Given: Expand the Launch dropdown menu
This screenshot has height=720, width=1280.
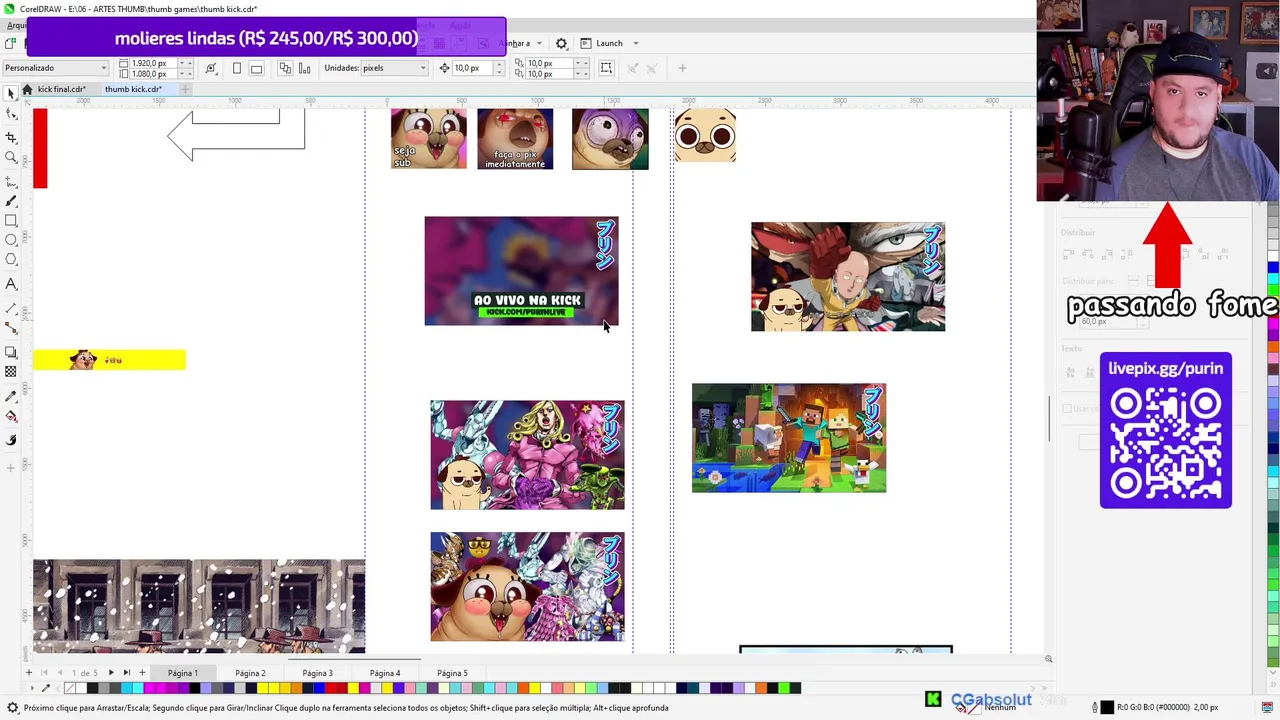Looking at the screenshot, I should click(x=635, y=43).
